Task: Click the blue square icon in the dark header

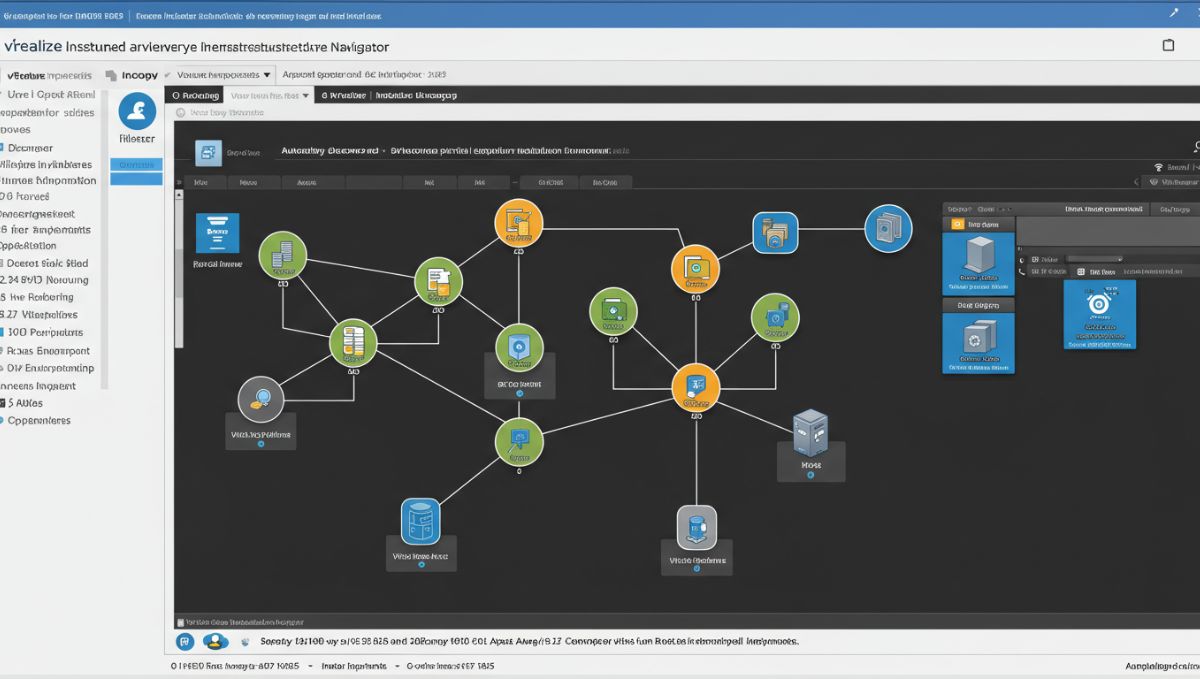Action: pyautogui.click(x=208, y=152)
